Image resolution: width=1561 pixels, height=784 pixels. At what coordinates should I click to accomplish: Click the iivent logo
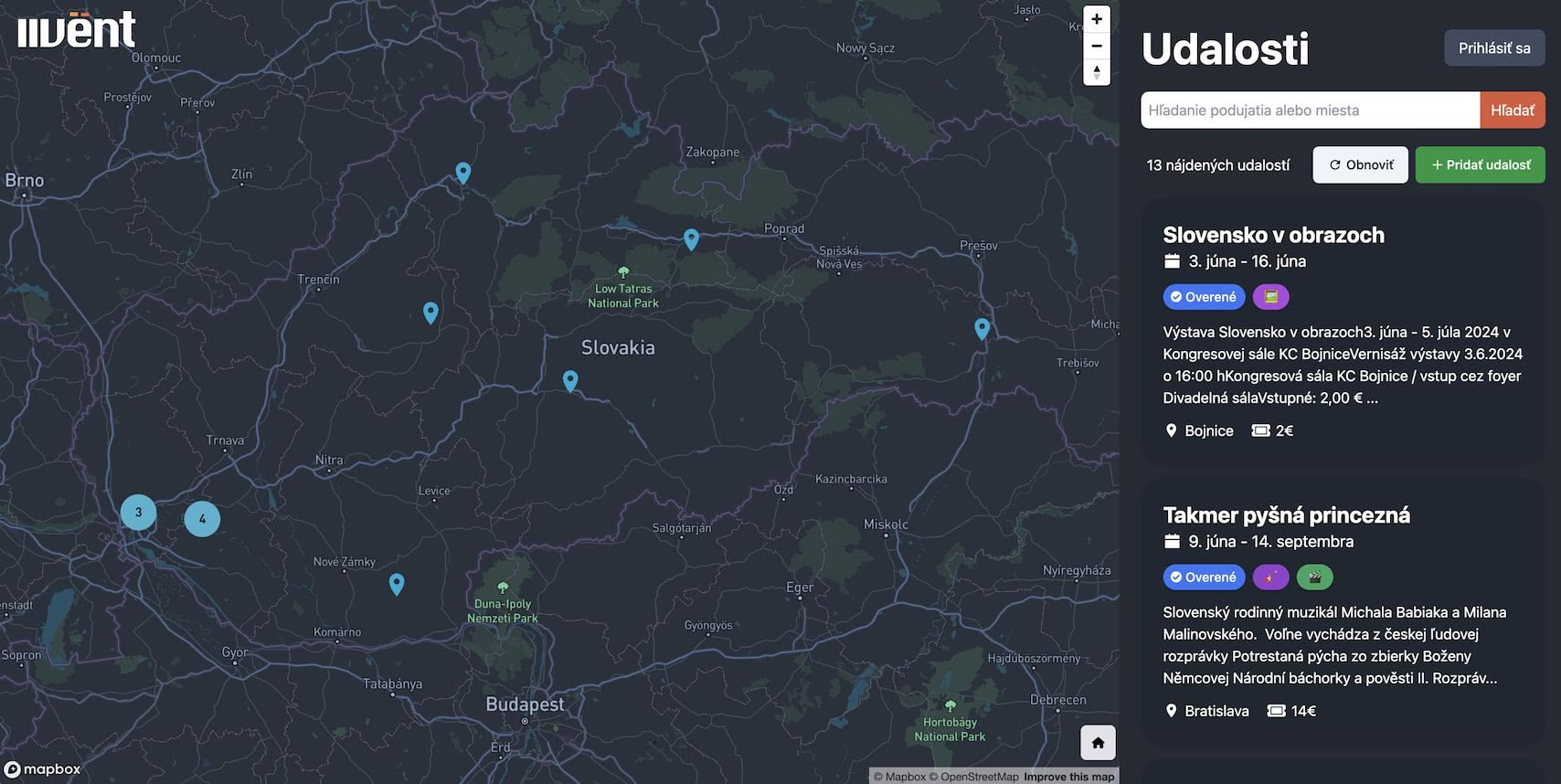coord(77,30)
